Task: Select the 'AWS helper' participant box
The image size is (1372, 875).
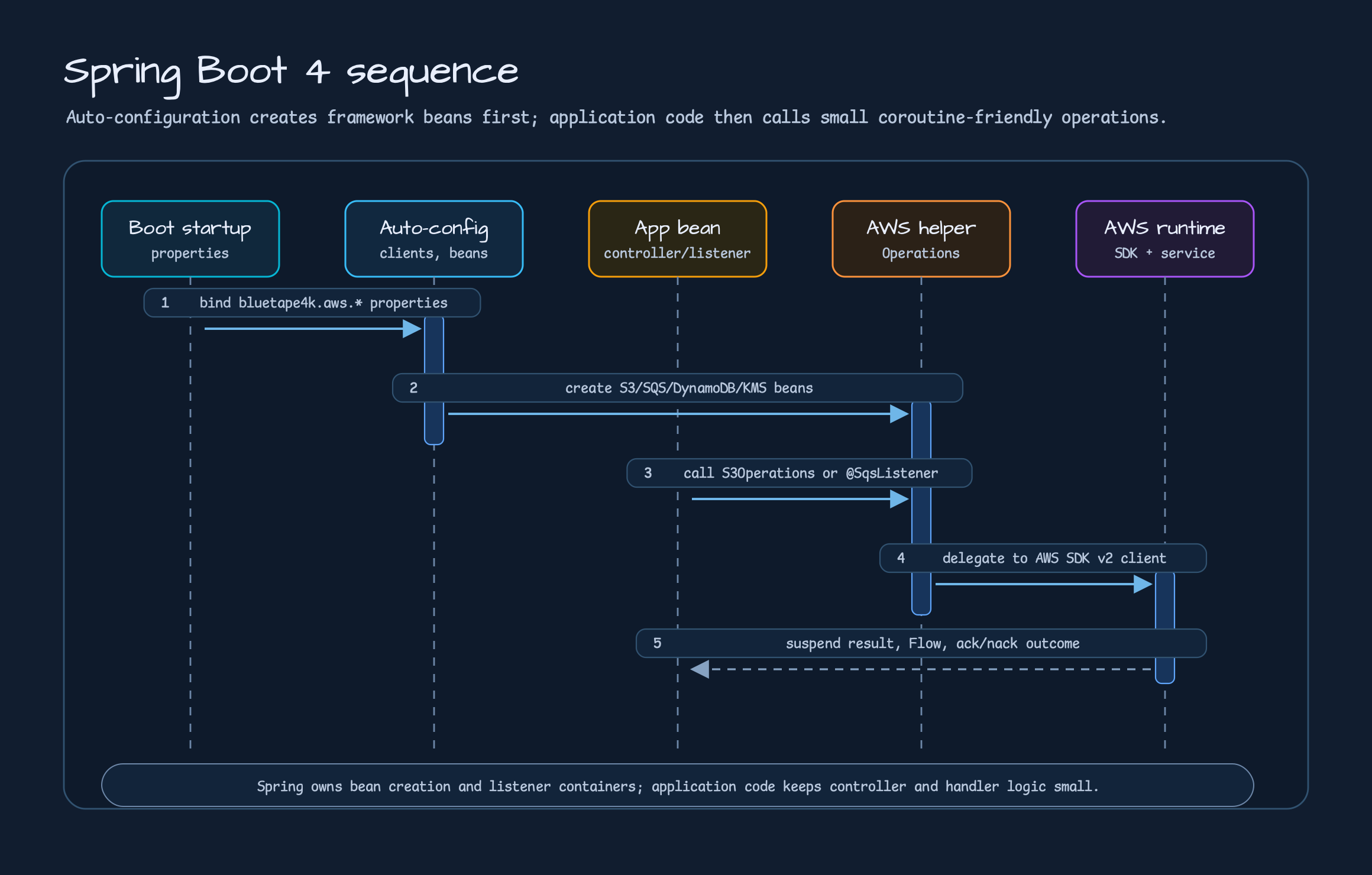Action: coord(921,239)
